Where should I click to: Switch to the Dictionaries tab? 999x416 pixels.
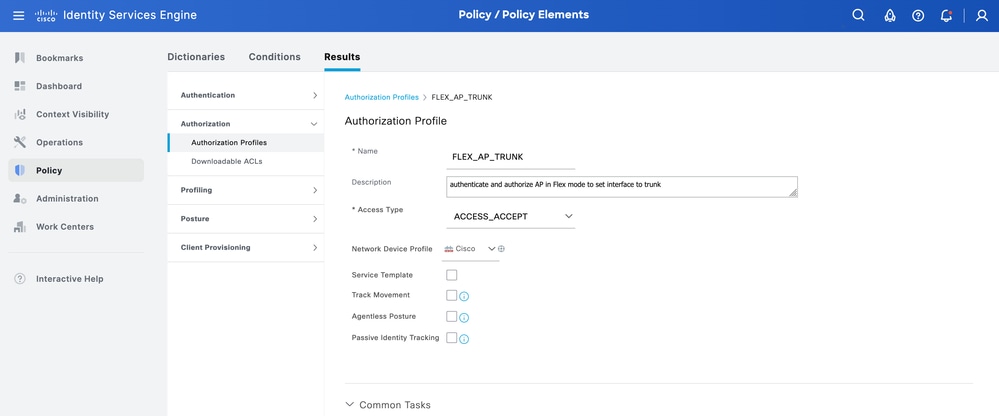click(x=196, y=57)
